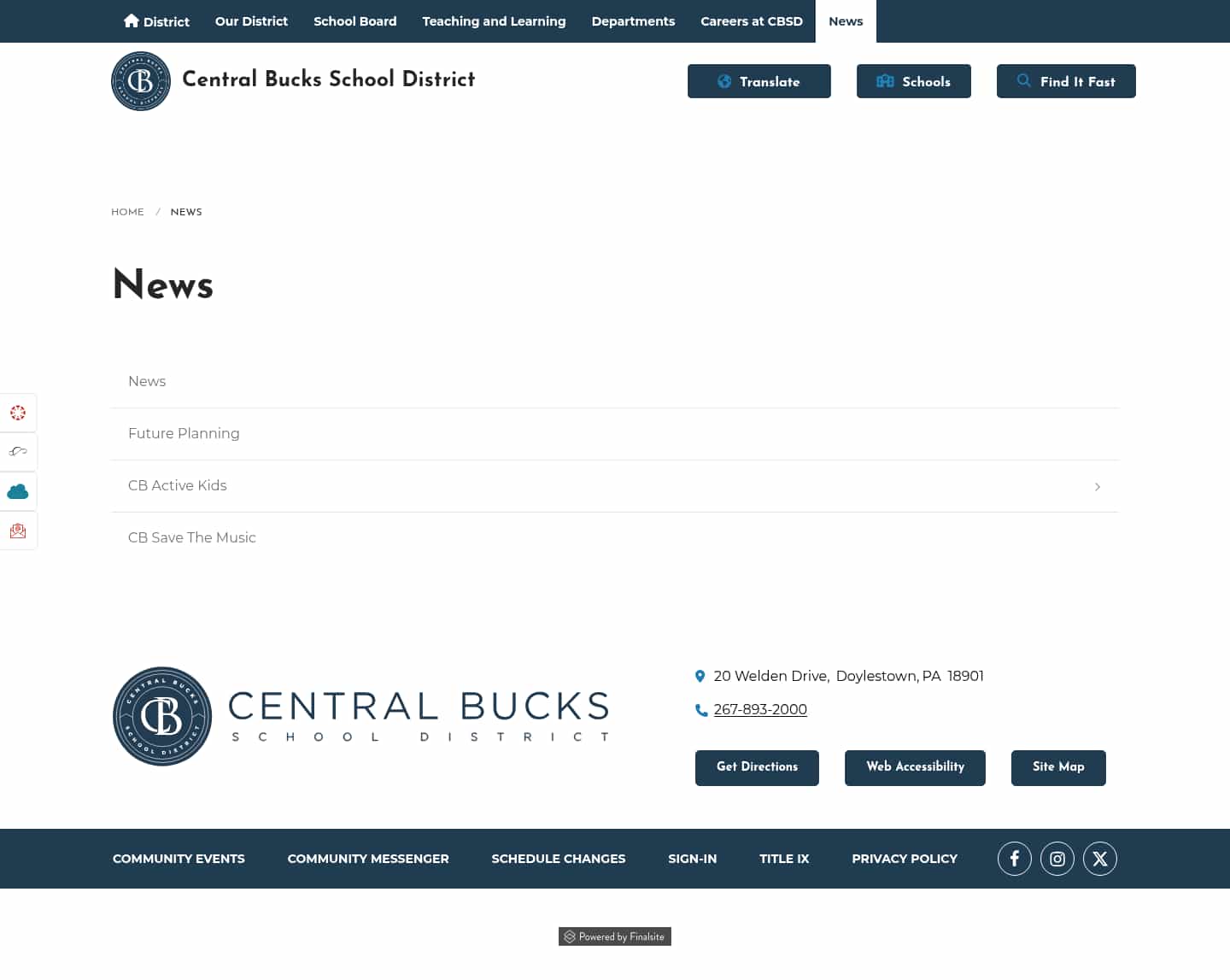Click the Central Bucks logo in the header
The image size is (1230, 980).
coord(141,81)
